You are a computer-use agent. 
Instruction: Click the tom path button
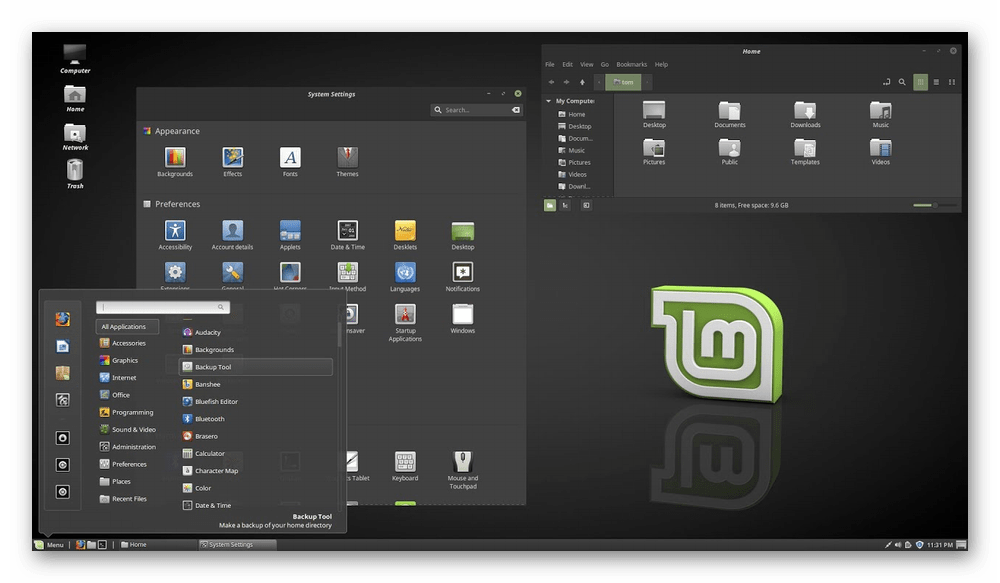[x=623, y=82]
